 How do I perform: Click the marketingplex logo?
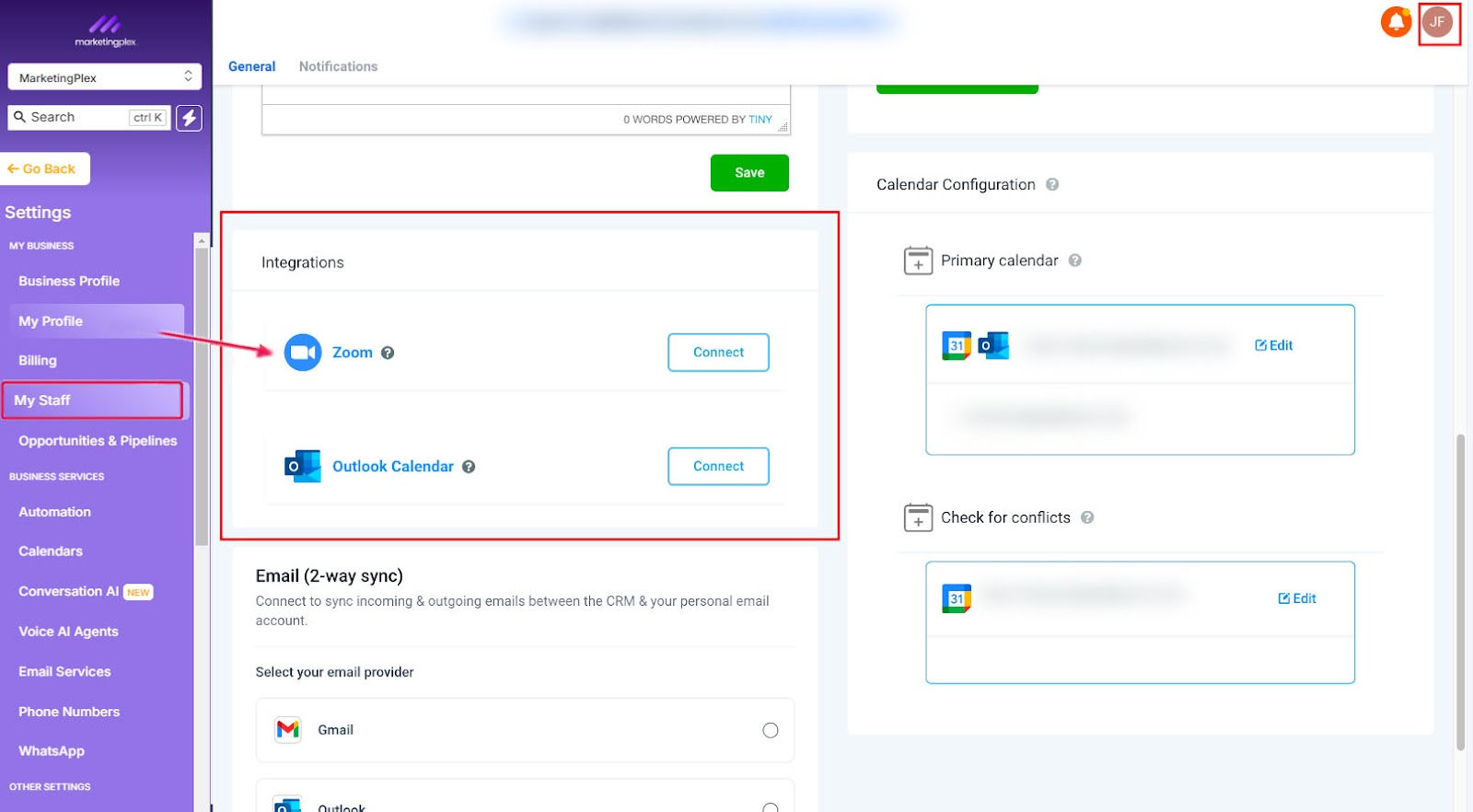click(105, 30)
